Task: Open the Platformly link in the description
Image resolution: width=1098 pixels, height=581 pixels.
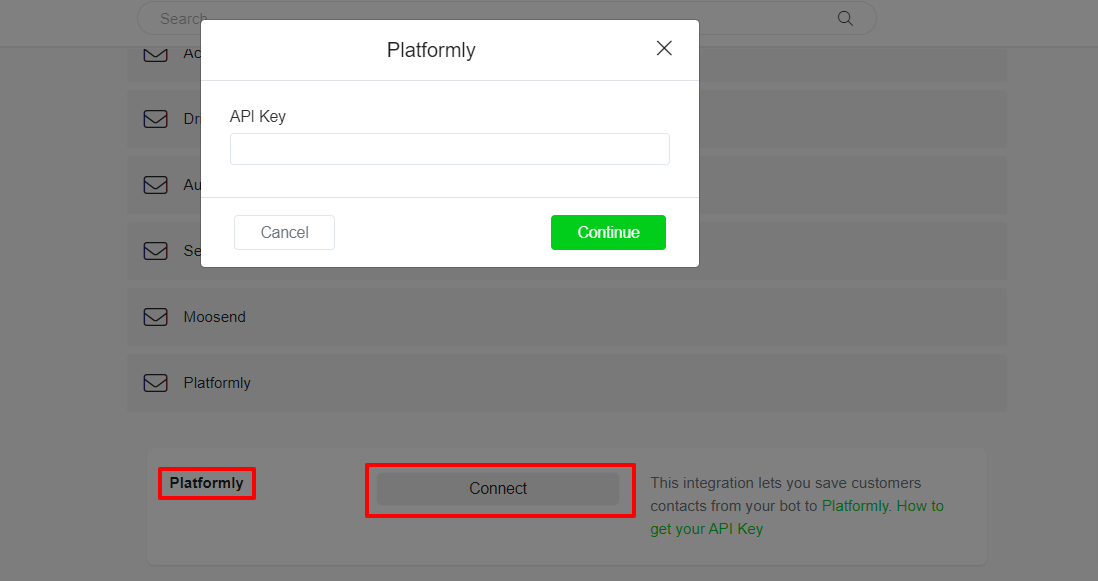Action: (x=855, y=505)
